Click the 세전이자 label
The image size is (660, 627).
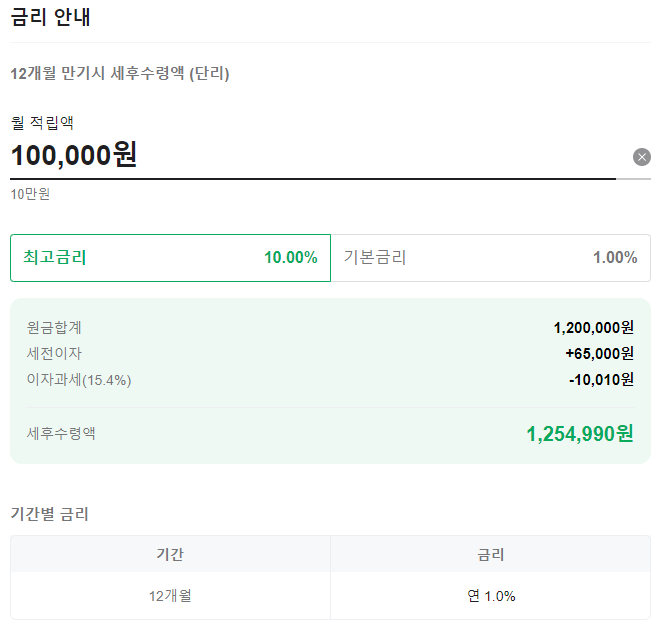point(54,353)
